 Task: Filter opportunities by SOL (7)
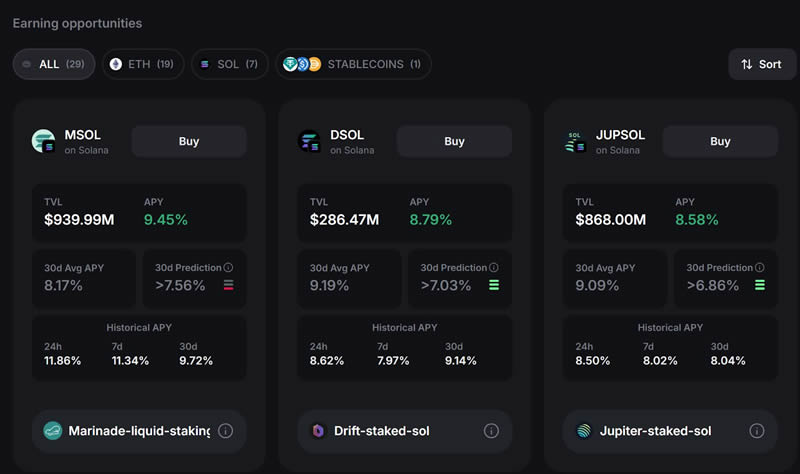pyautogui.click(x=229, y=64)
